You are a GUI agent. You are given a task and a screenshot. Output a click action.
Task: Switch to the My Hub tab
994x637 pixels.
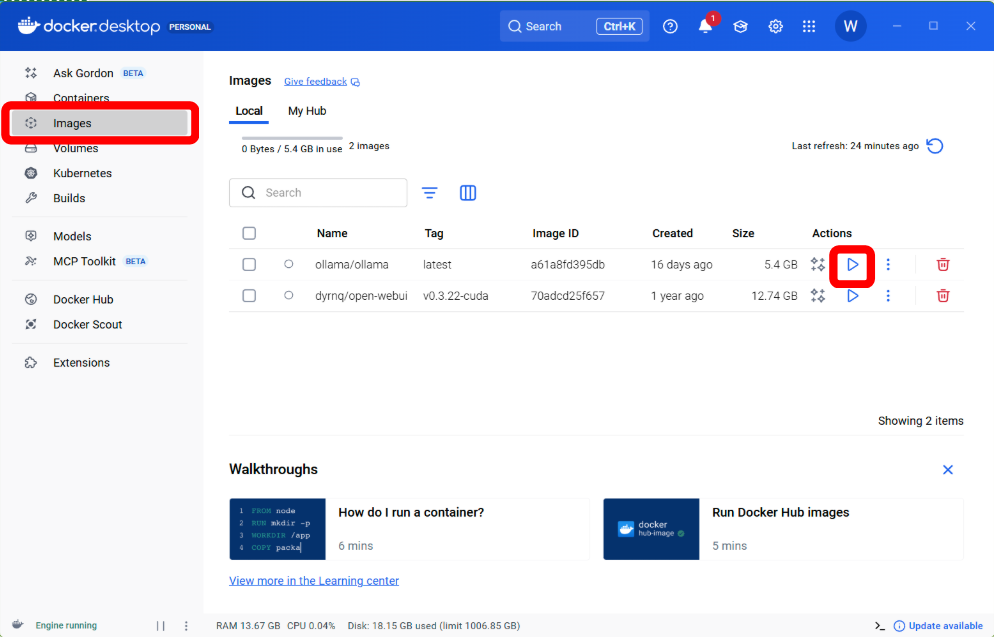tap(307, 111)
